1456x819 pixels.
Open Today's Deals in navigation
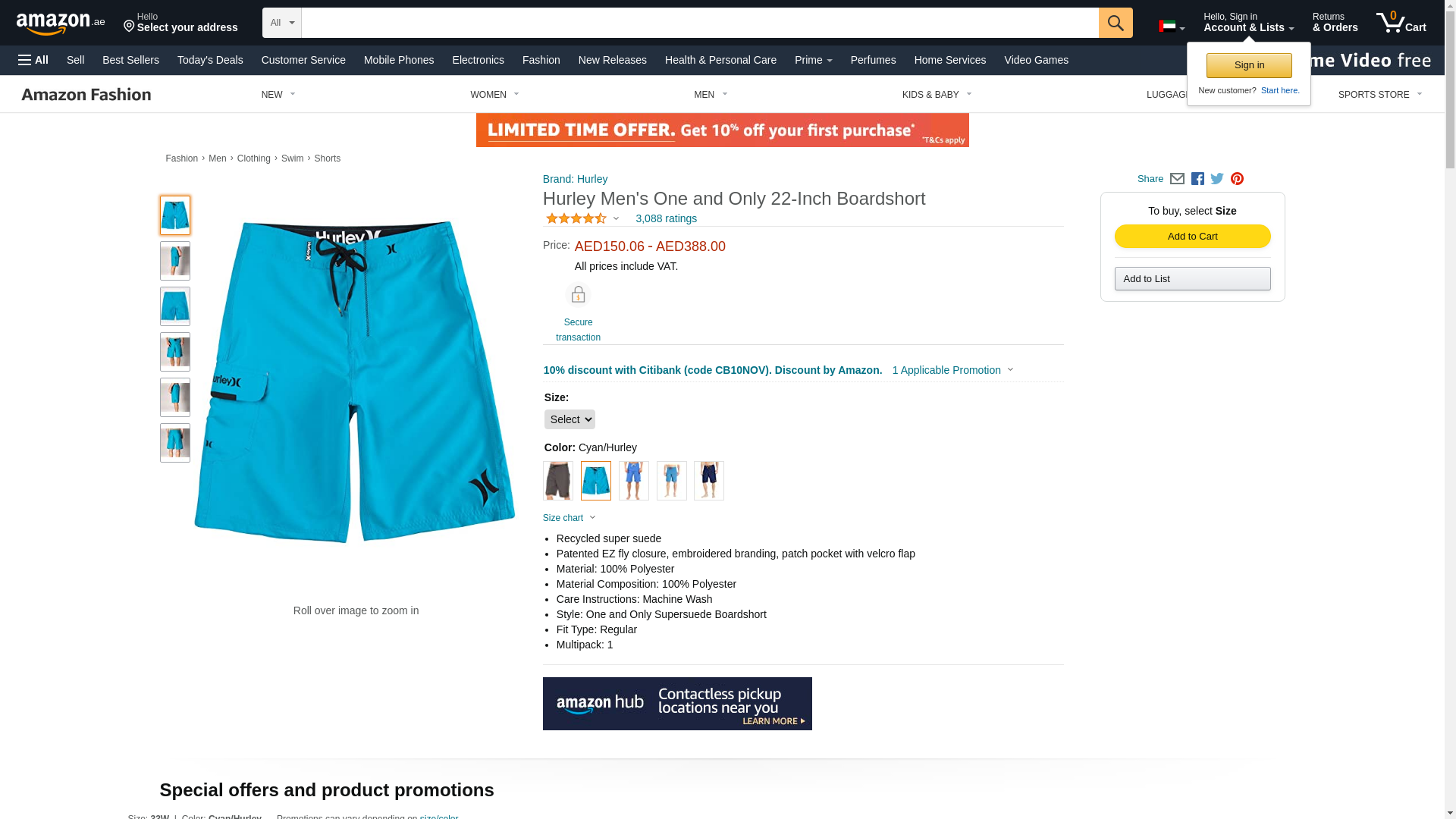pos(210,60)
